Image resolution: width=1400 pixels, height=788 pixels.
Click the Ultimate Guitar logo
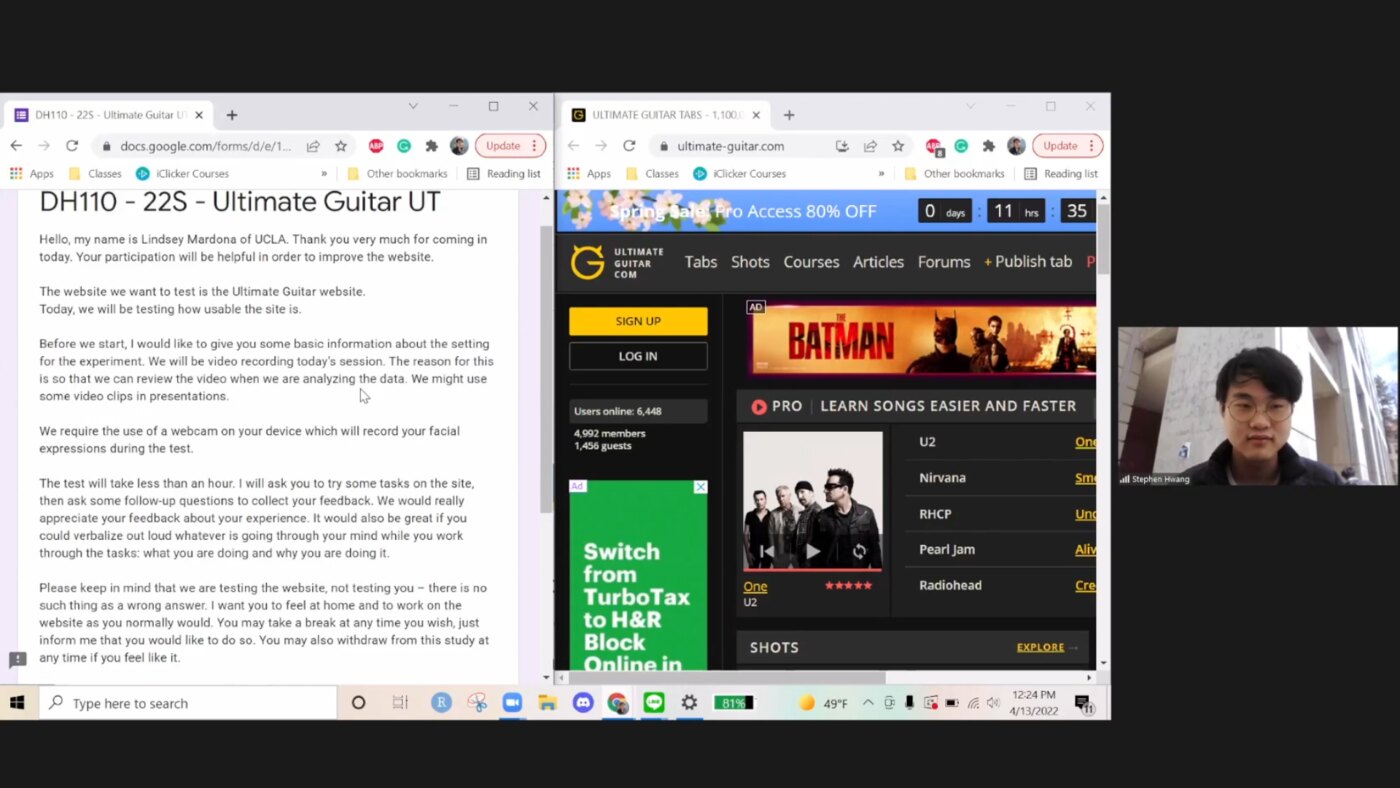tap(617, 262)
